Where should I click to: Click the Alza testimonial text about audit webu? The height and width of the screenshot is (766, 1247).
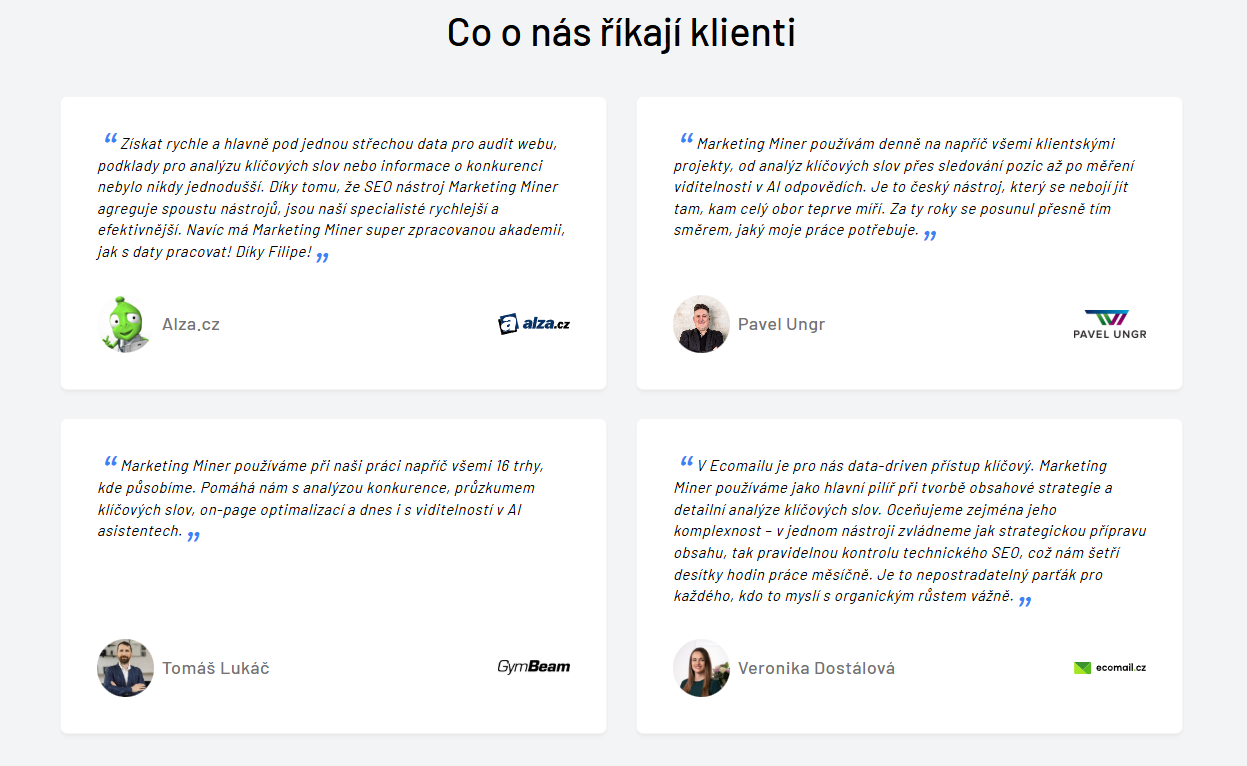tap(331, 198)
